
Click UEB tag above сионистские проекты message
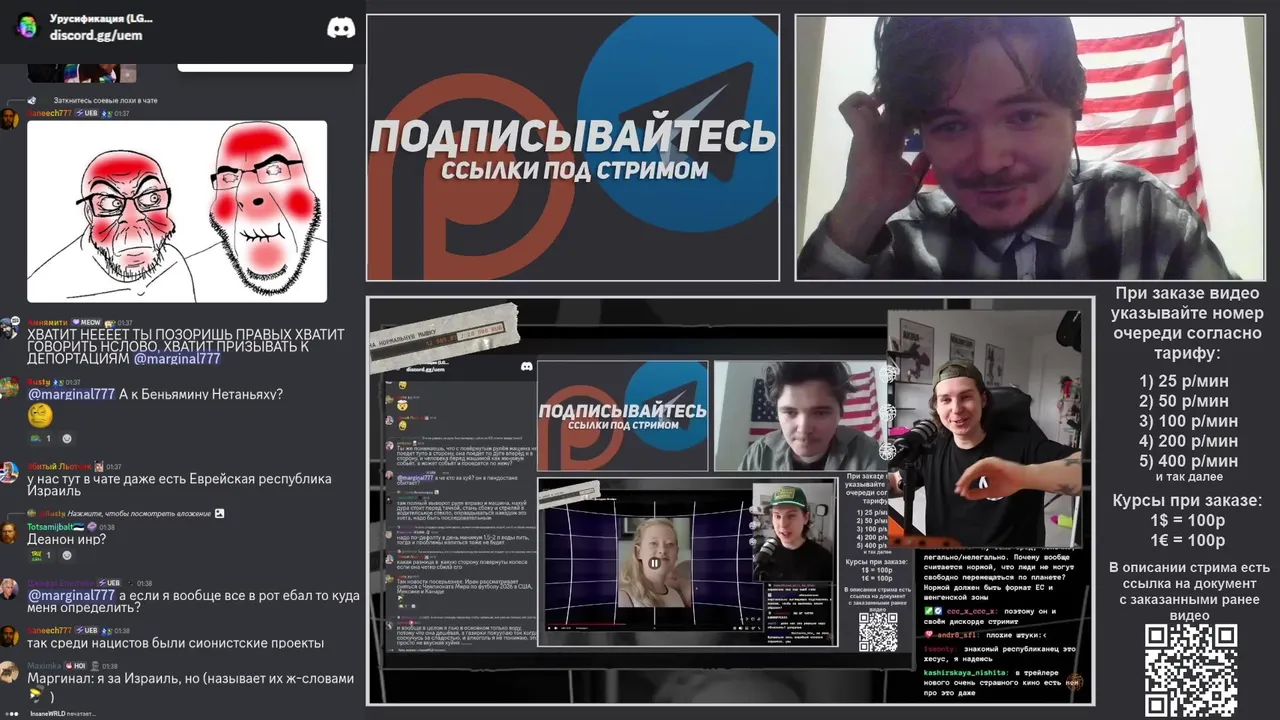[x=88, y=631]
